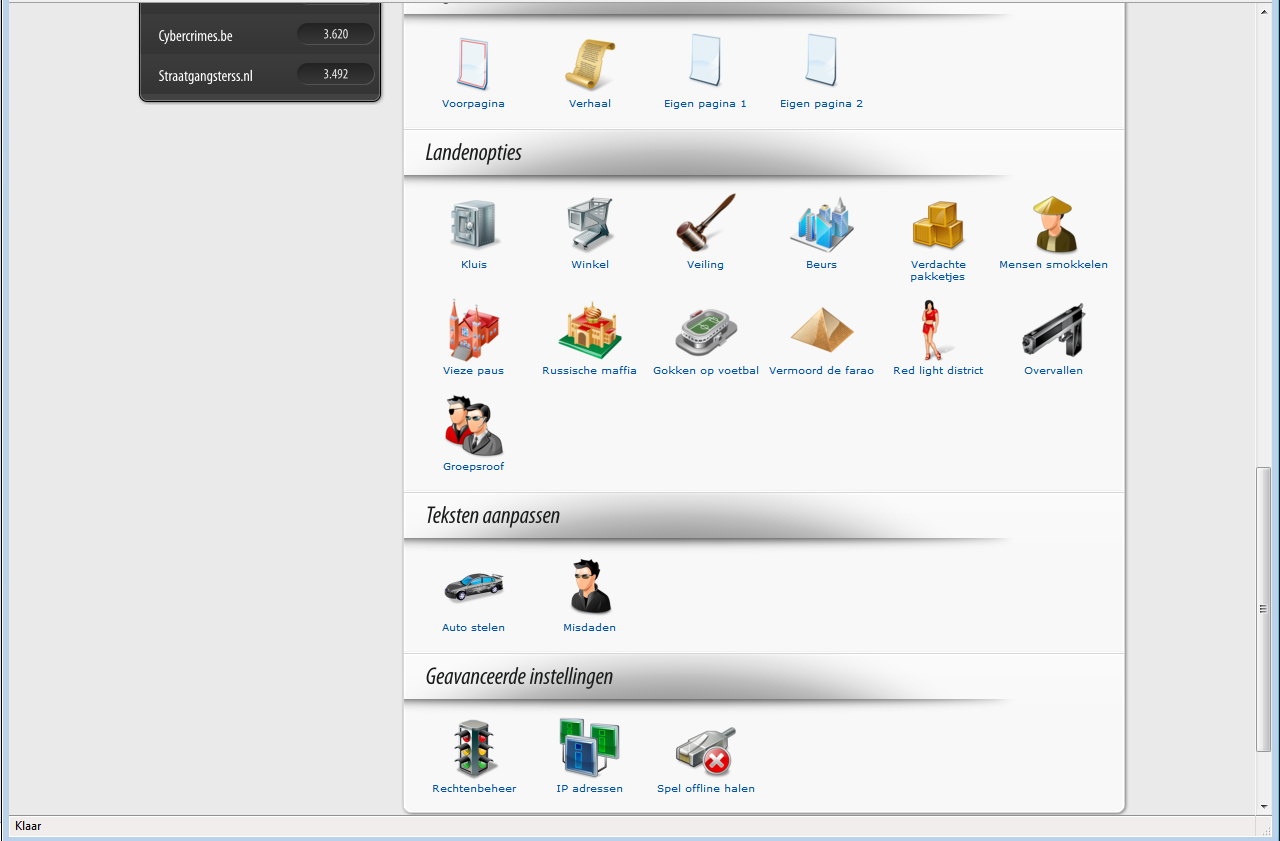Click the 3.620 score badge
This screenshot has height=841, width=1280.
[x=335, y=34]
